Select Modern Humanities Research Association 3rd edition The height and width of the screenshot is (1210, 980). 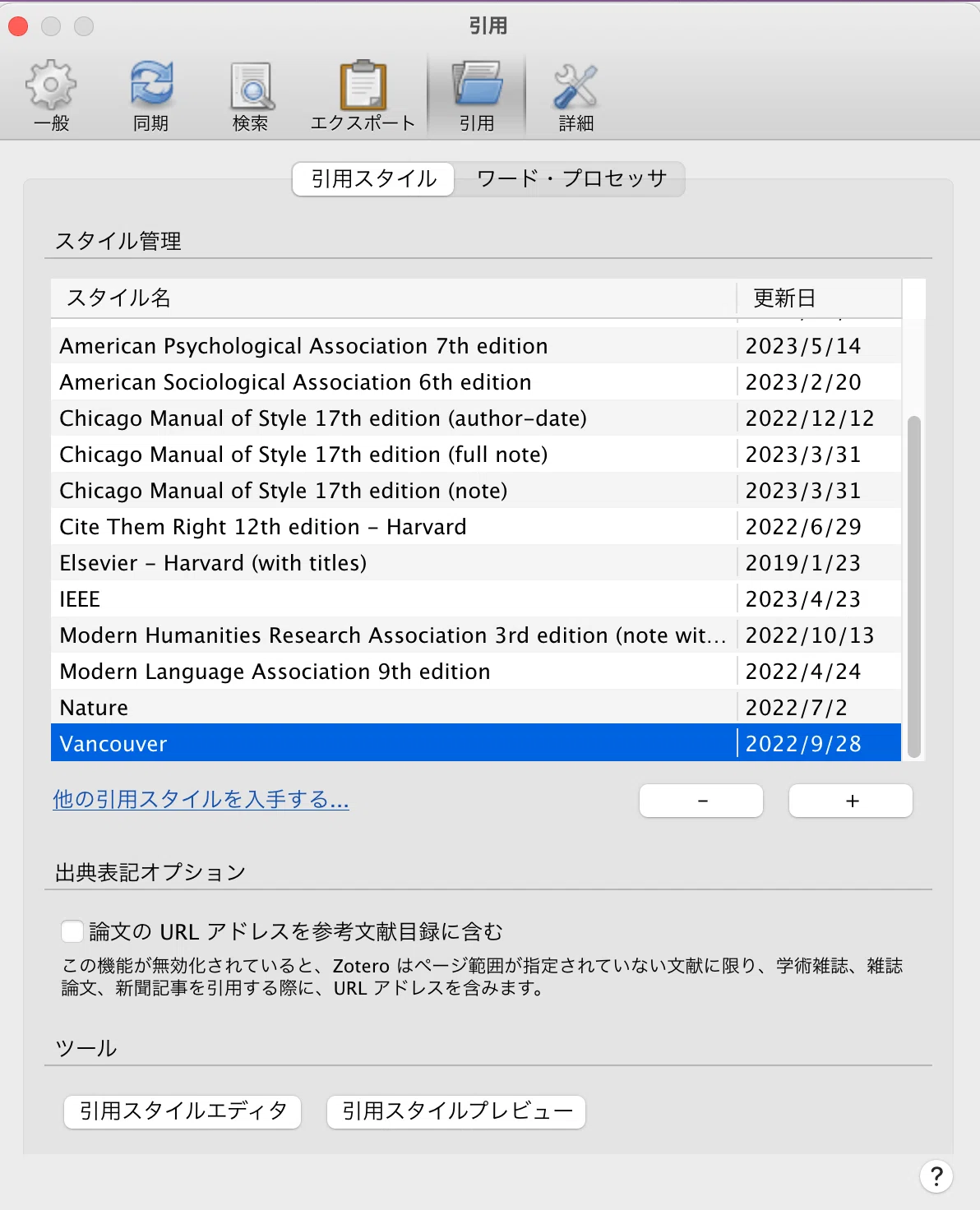tap(476, 635)
